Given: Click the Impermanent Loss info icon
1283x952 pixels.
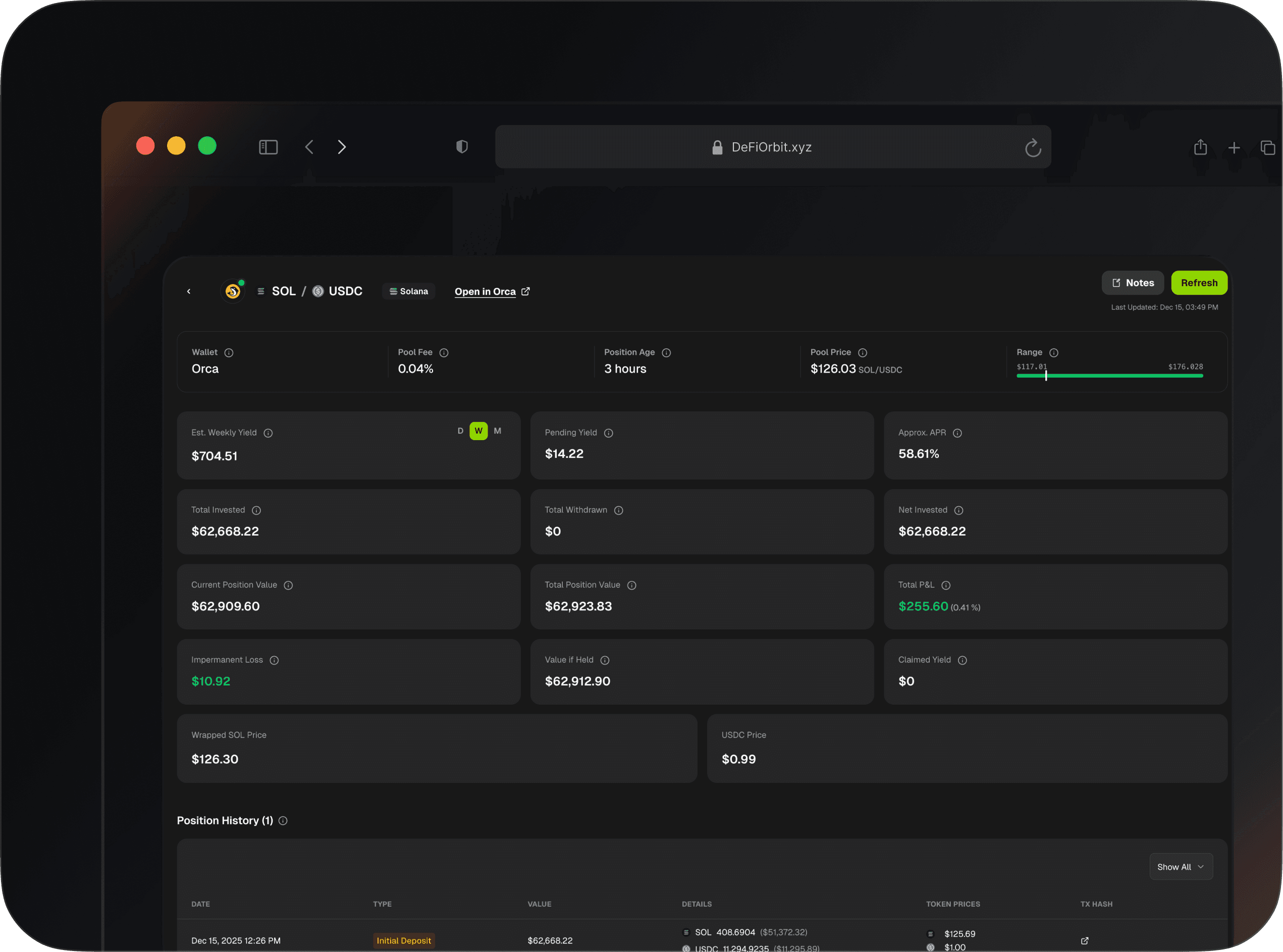Looking at the screenshot, I should click(x=274, y=660).
